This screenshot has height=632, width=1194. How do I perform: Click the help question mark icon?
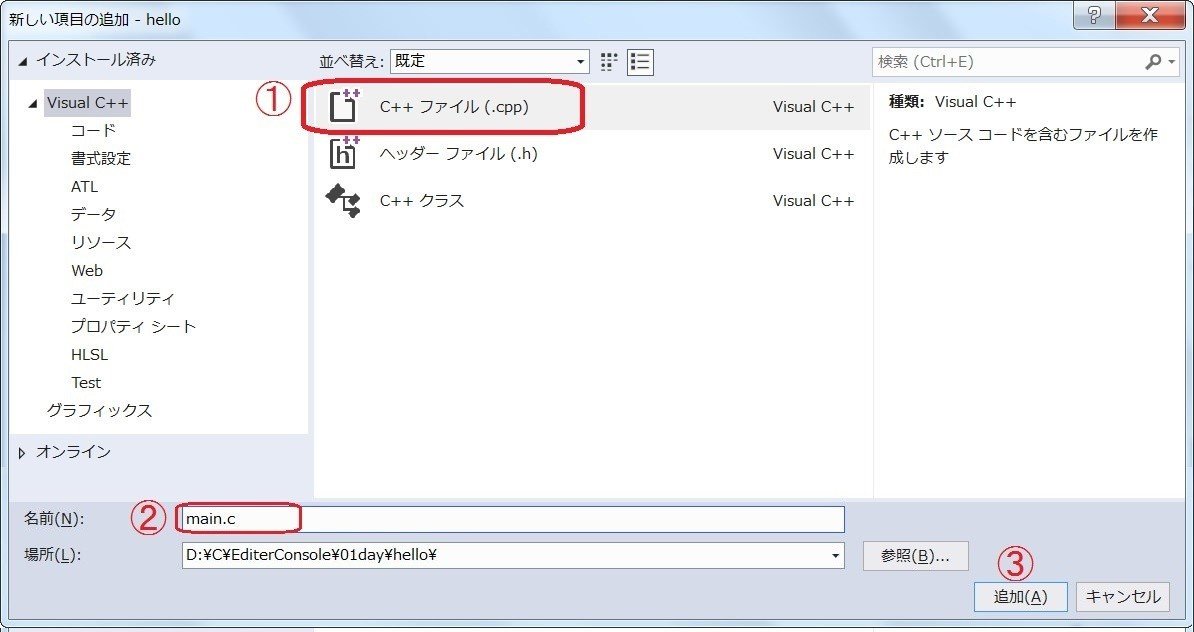[1095, 16]
